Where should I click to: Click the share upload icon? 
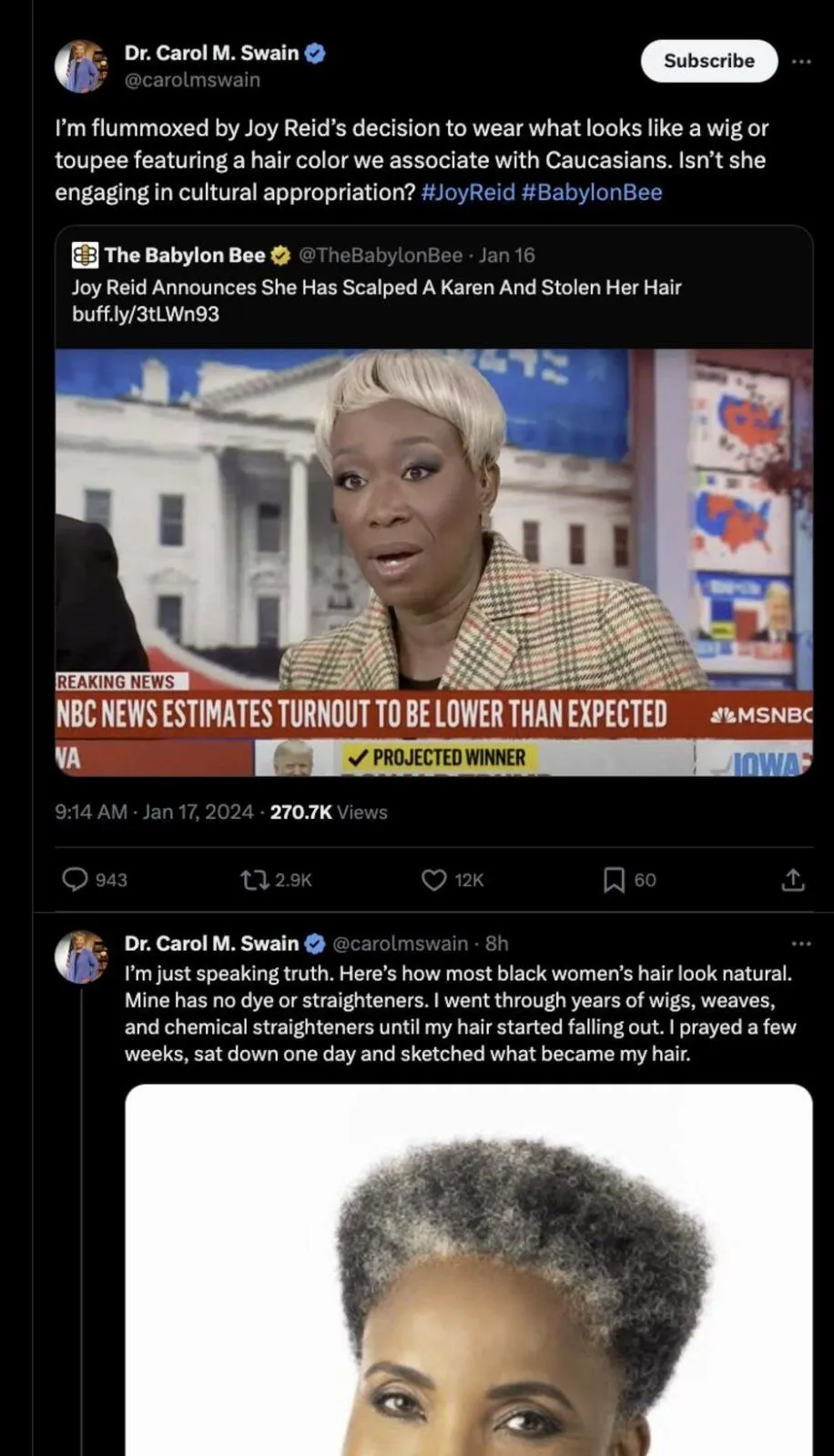pyautogui.click(x=793, y=879)
